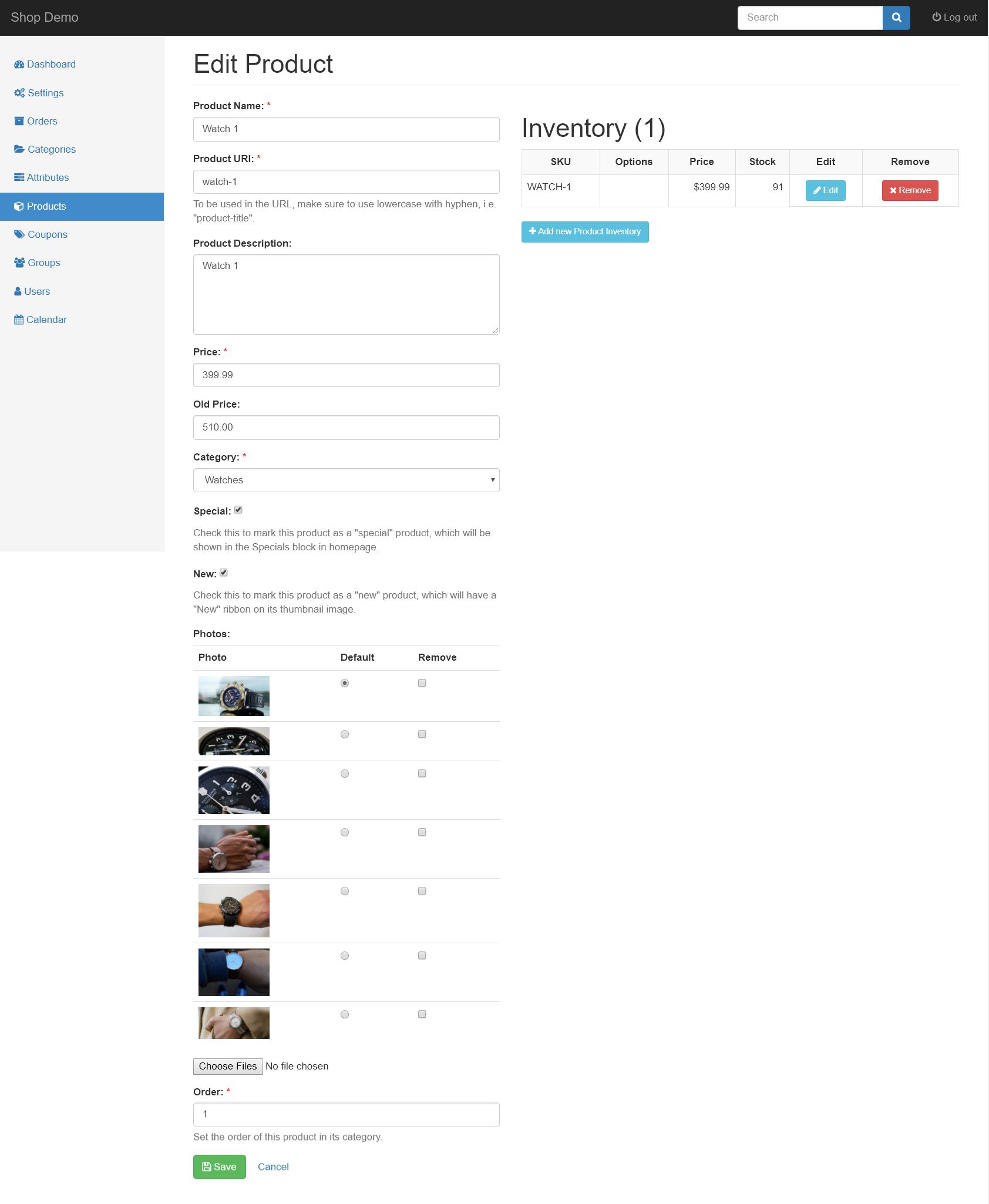This screenshot has height=1204, width=989.
Task: Mark the fifth photo for removal
Action: point(422,891)
